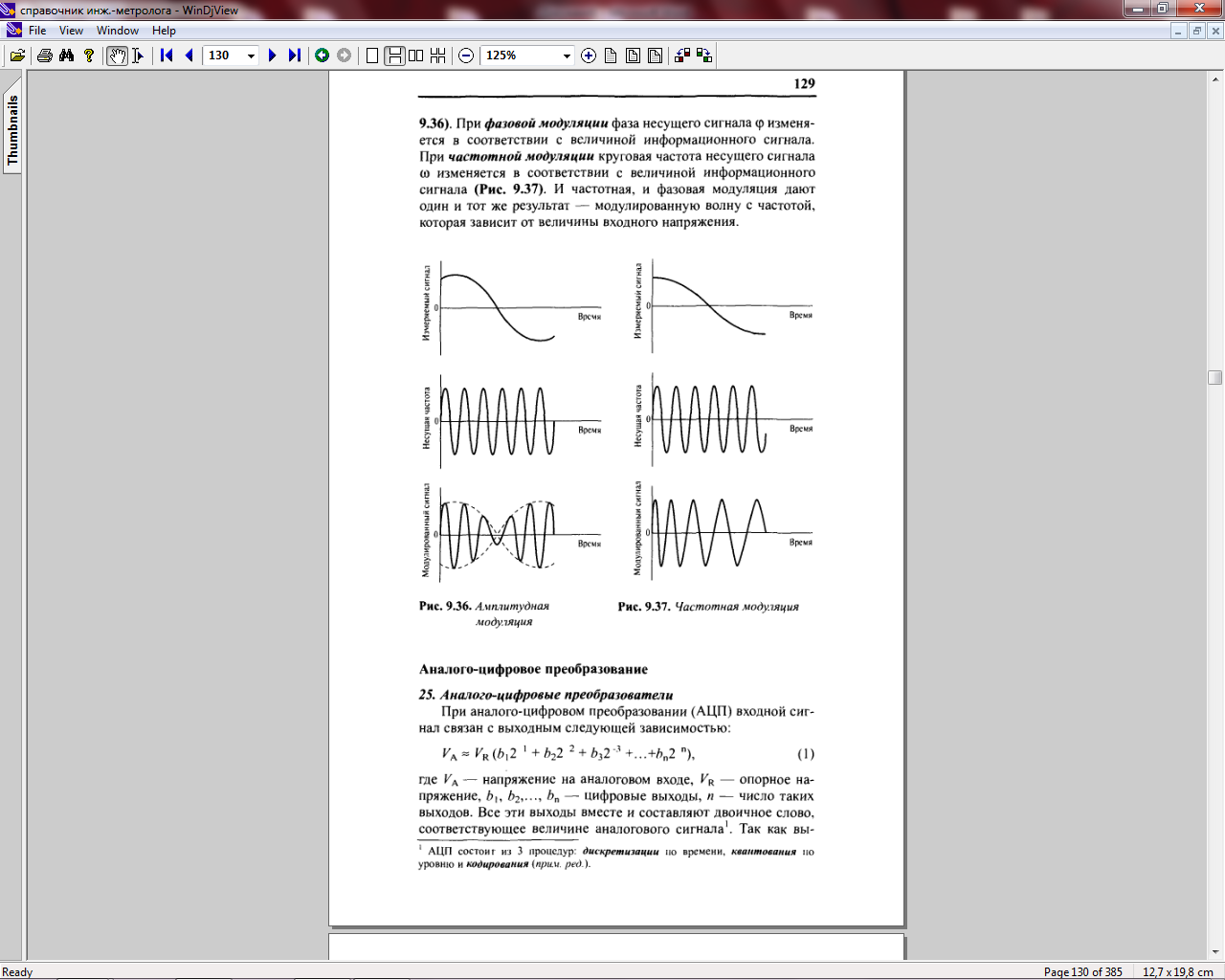This screenshot has width=1225, height=980.
Task: Open the page number dropdown showing 130
Action: [252, 56]
